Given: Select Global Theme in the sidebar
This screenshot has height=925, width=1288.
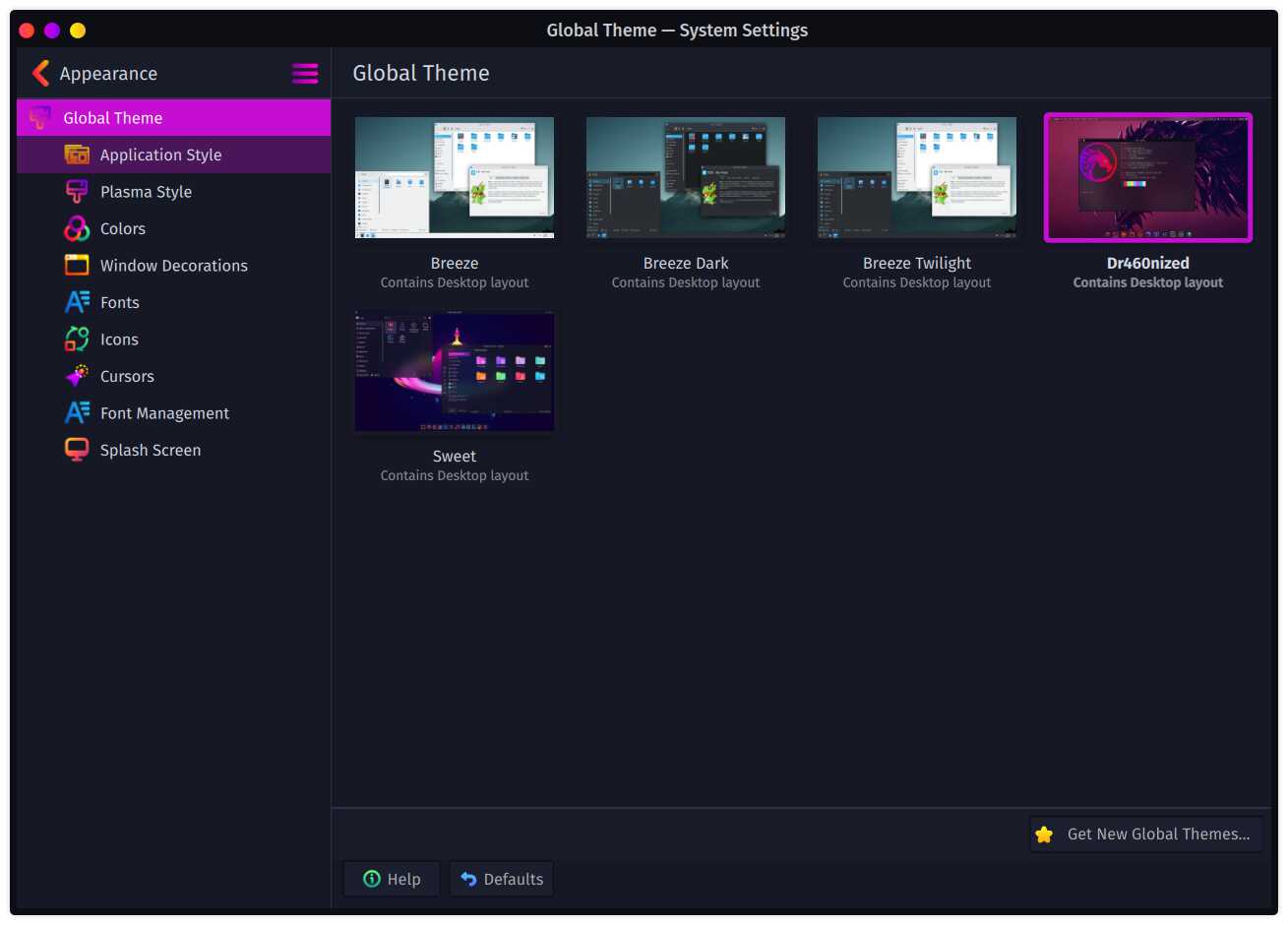Looking at the screenshot, I should (x=173, y=117).
